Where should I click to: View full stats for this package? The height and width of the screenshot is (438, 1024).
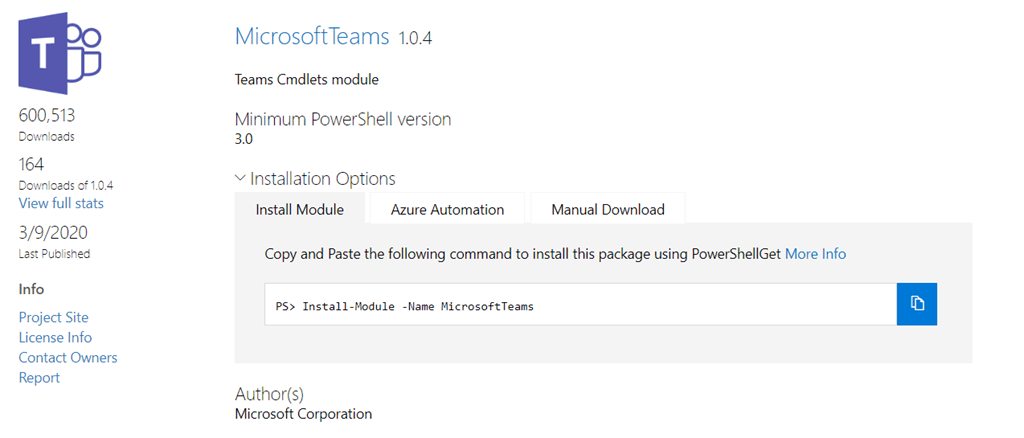[x=61, y=204]
